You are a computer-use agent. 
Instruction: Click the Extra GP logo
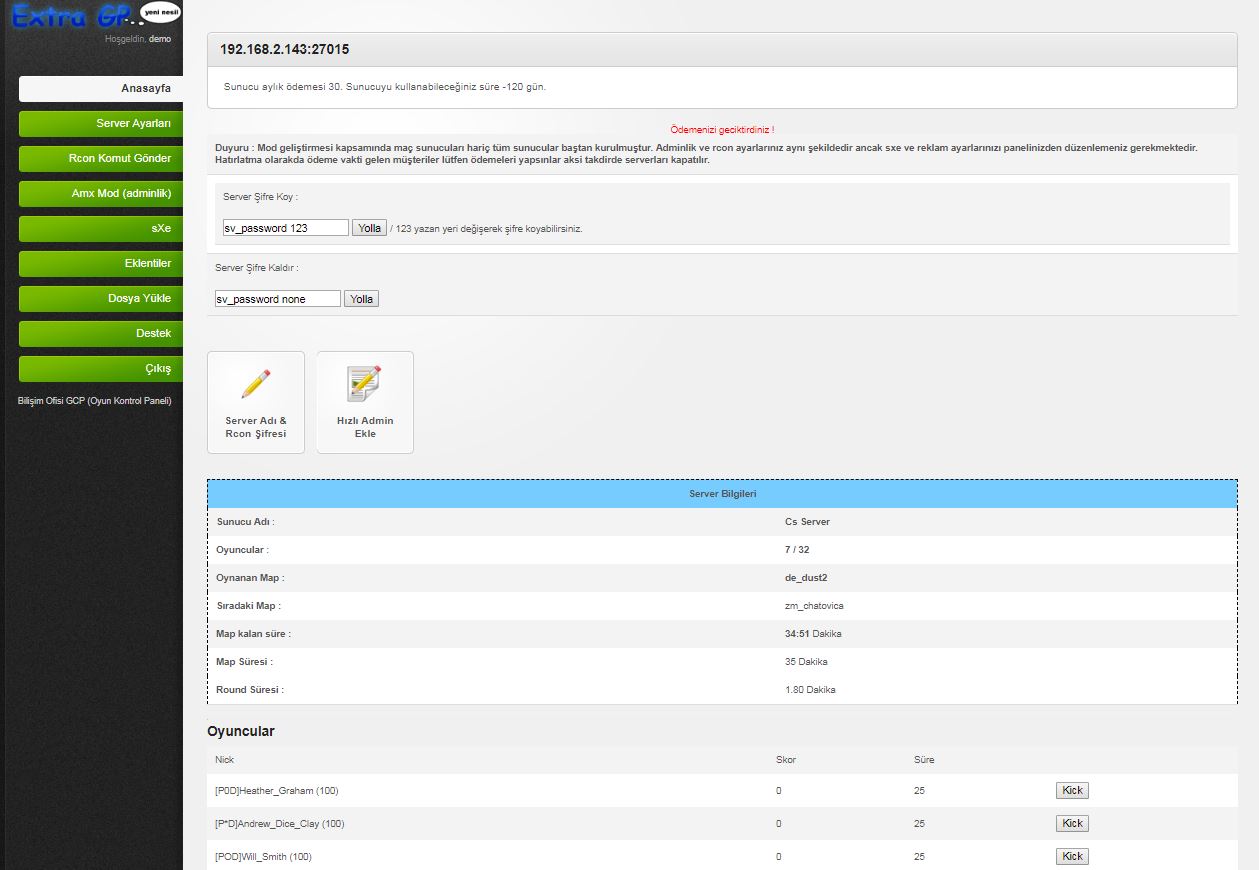click(95, 15)
